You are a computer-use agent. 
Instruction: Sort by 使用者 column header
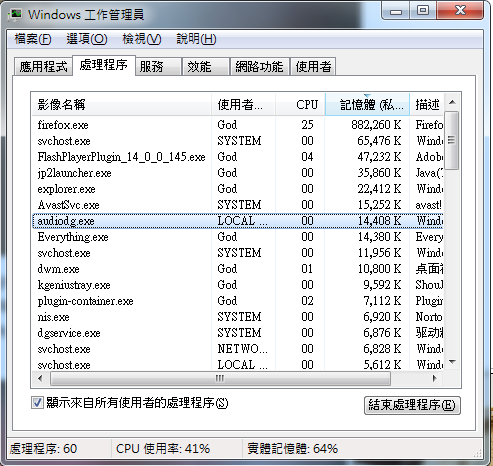coord(243,105)
